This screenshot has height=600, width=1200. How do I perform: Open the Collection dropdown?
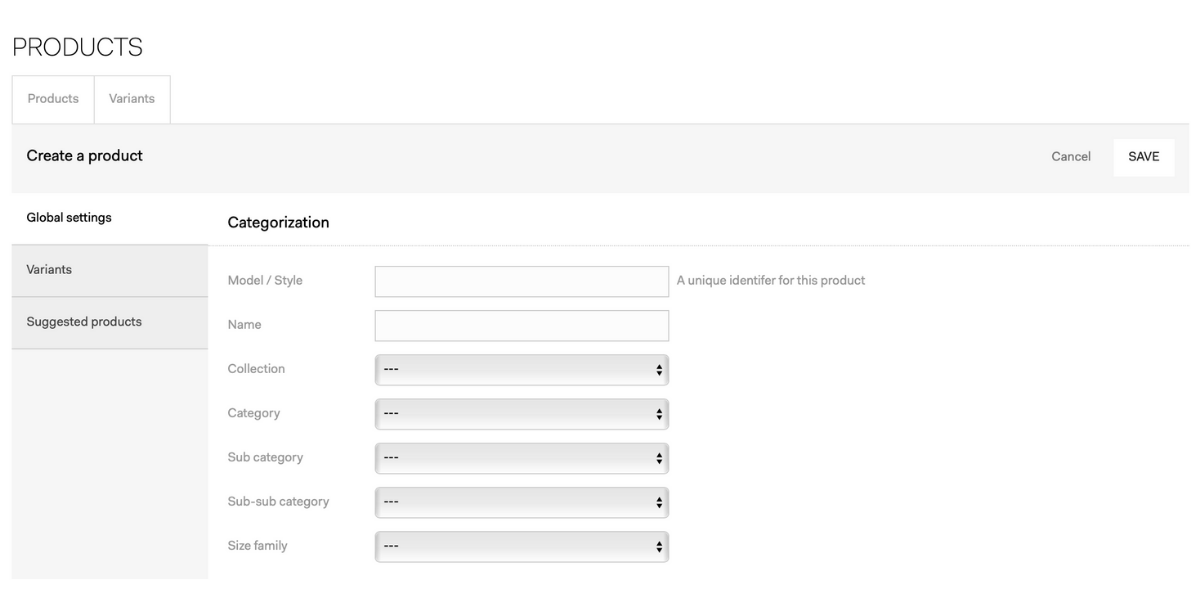[x=521, y=369]
